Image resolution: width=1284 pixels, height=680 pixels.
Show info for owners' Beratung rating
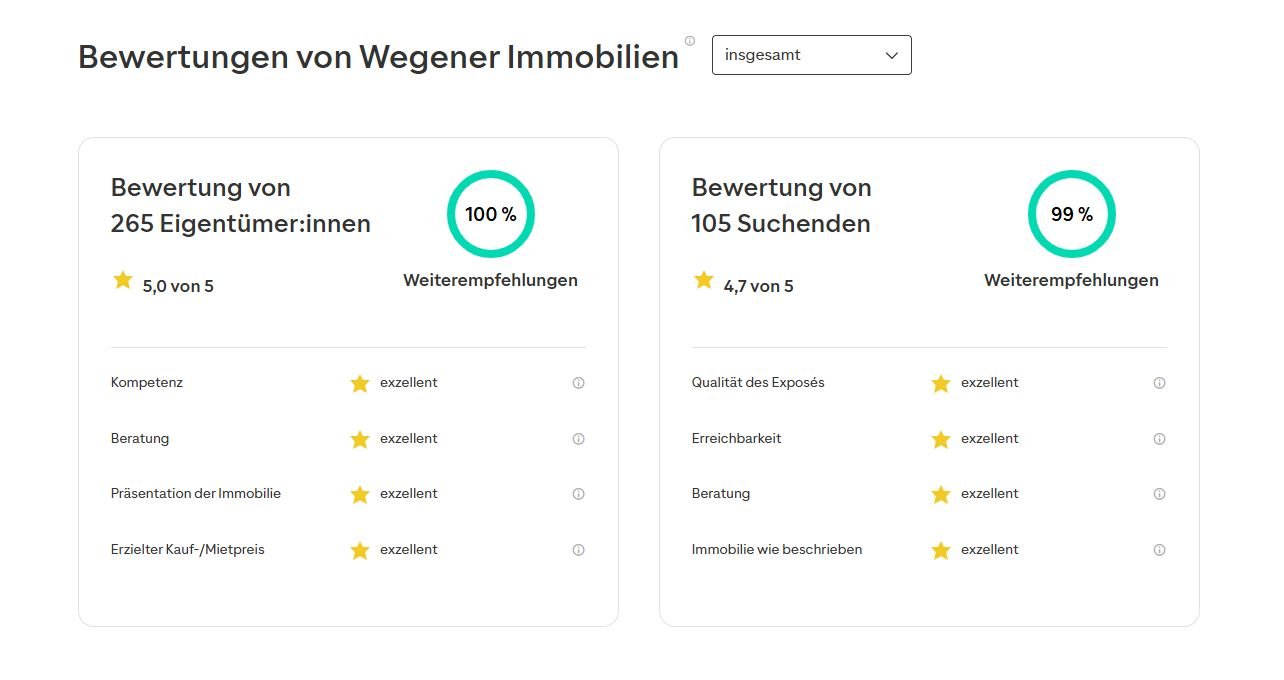click(x=578, y=439)
